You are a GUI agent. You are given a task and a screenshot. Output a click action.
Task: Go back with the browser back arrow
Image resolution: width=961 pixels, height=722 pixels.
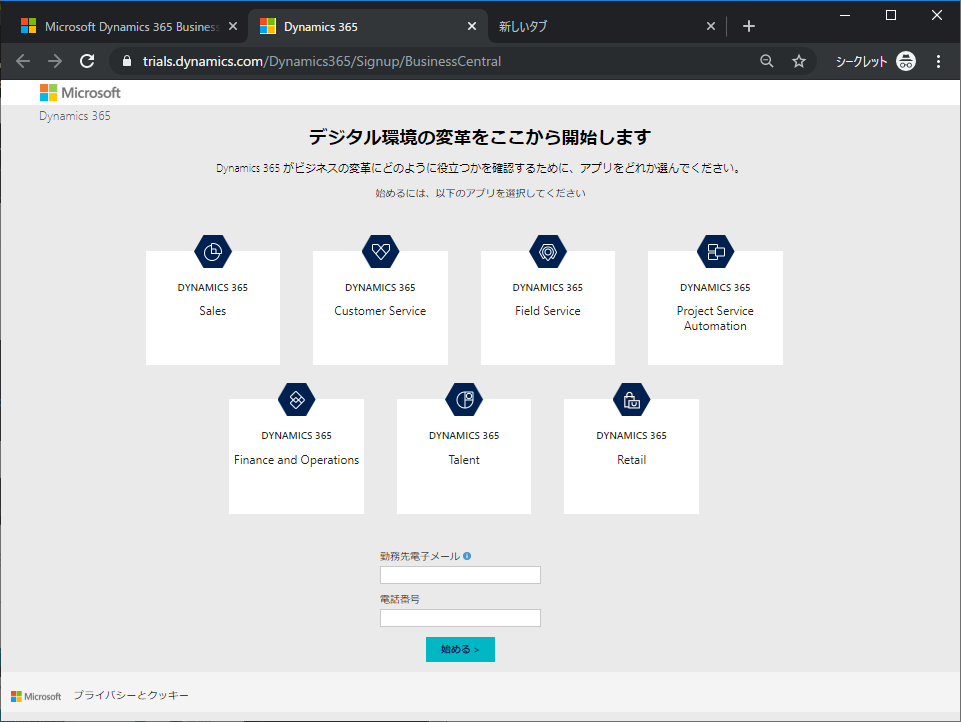coord(23,61)
